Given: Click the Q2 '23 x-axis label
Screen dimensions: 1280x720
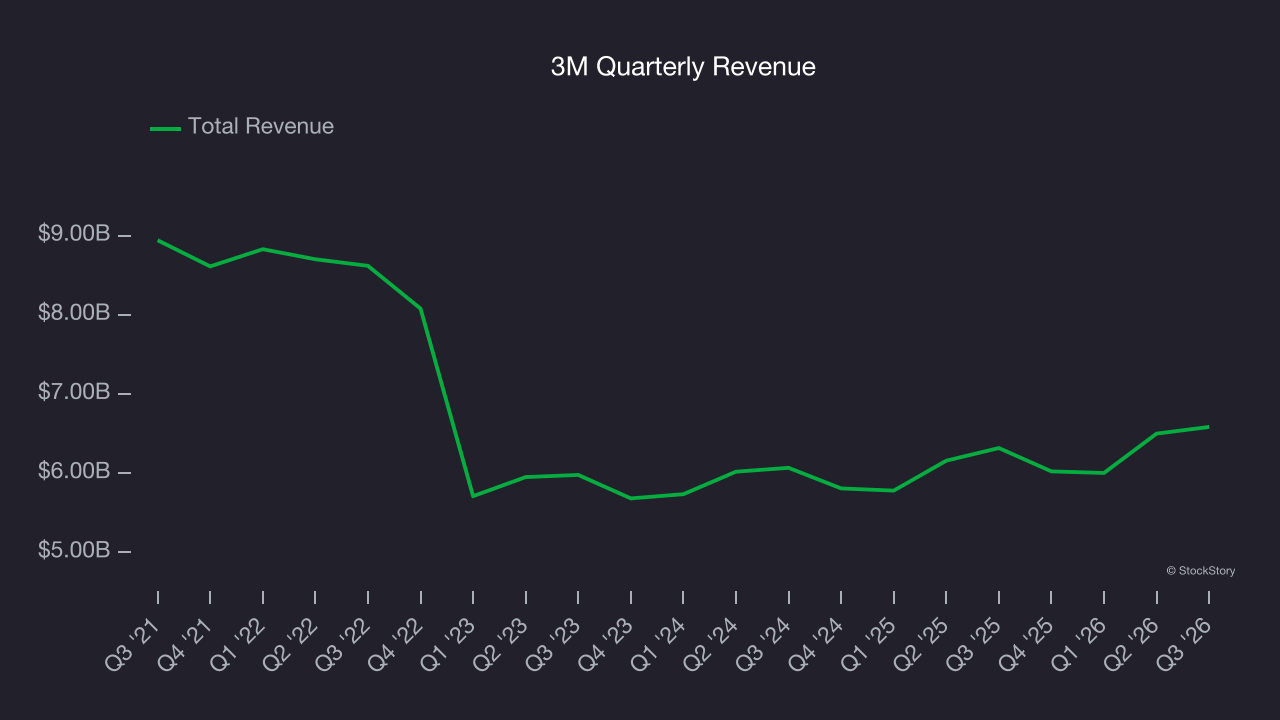Looking at the screenshot, I should point(502,643).
